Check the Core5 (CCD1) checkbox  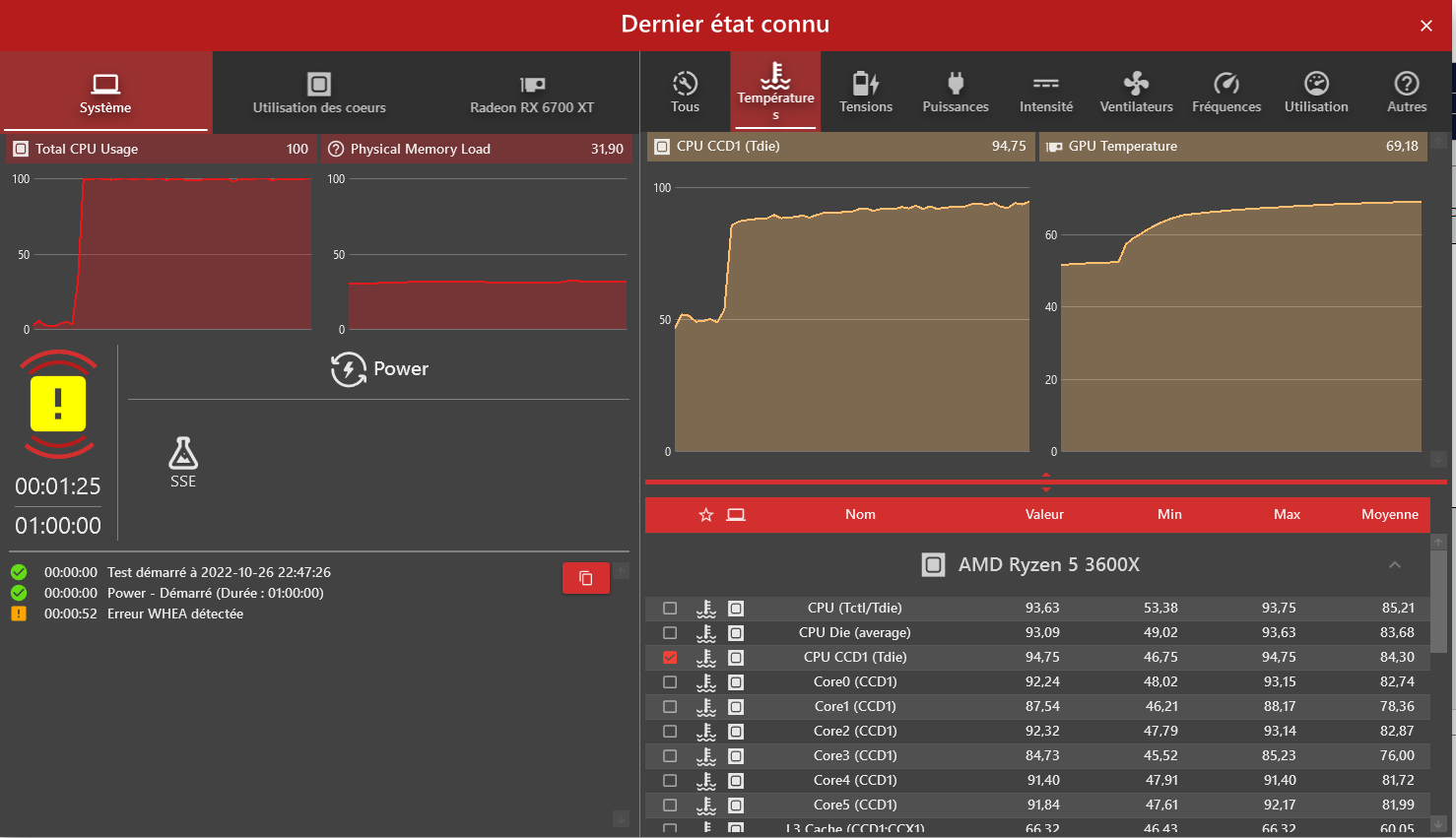click(670, 806)
